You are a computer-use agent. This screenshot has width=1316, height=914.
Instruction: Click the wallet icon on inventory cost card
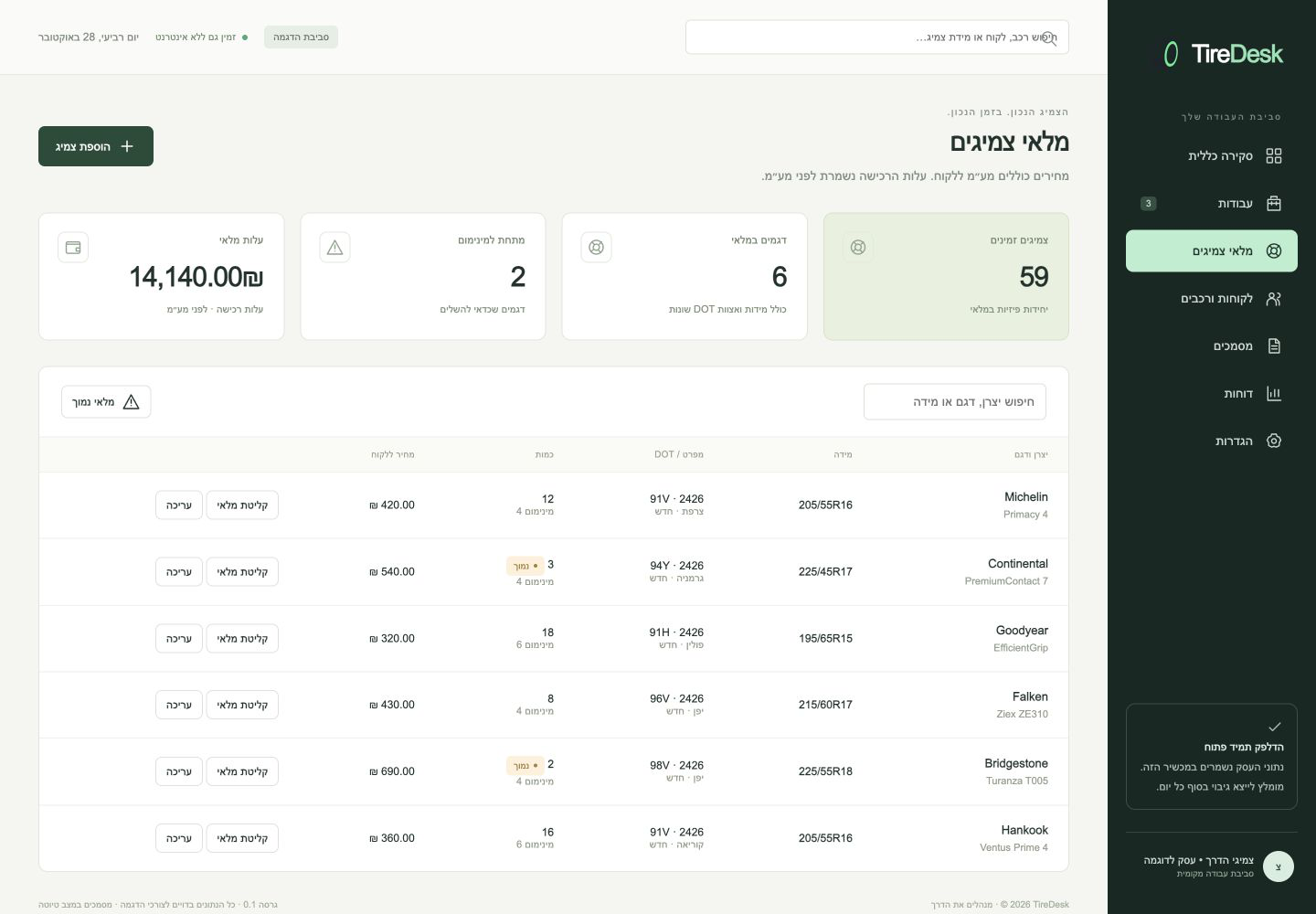click(73, 247)
